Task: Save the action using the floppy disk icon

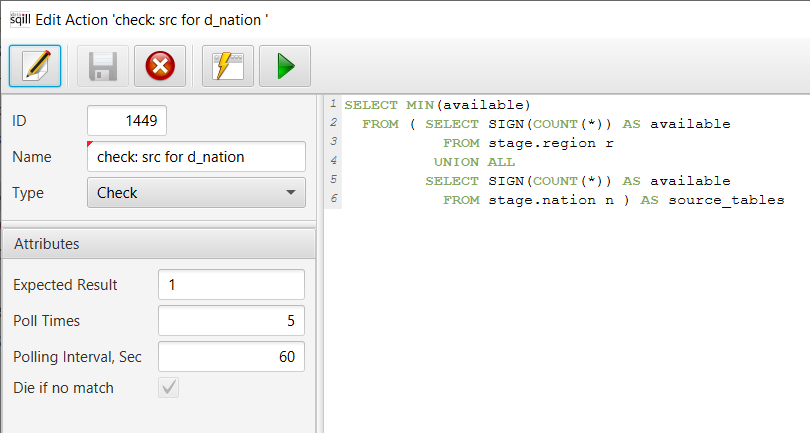Action: [x=104, y=67]
